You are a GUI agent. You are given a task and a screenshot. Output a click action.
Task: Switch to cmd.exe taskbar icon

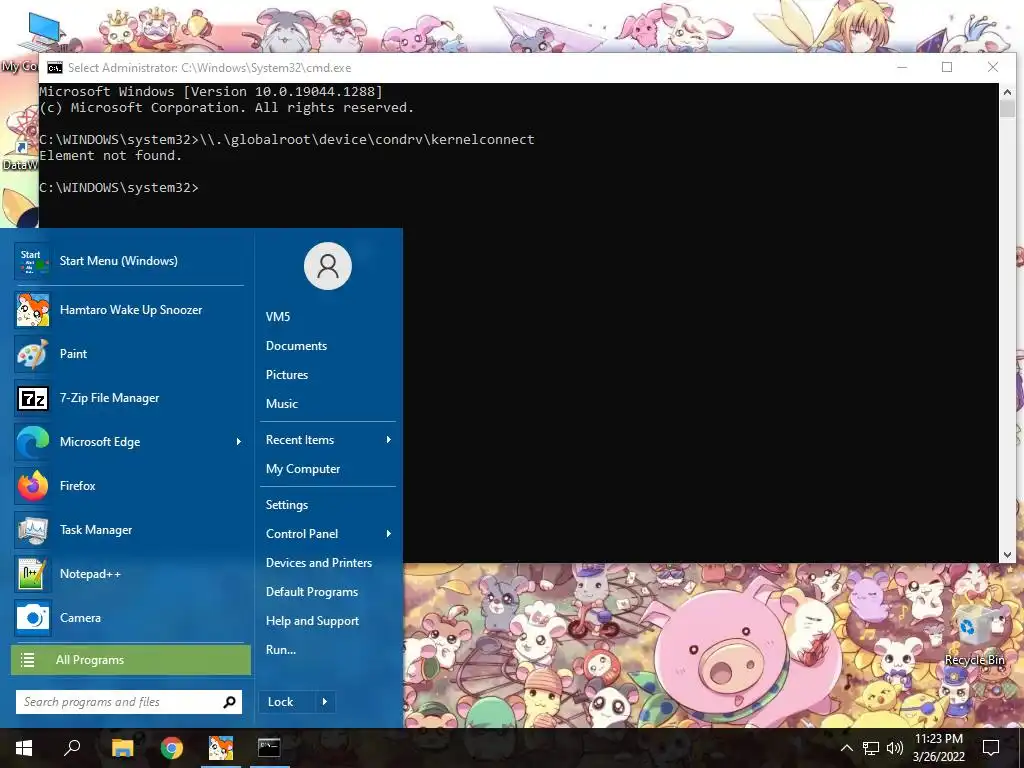269,748
